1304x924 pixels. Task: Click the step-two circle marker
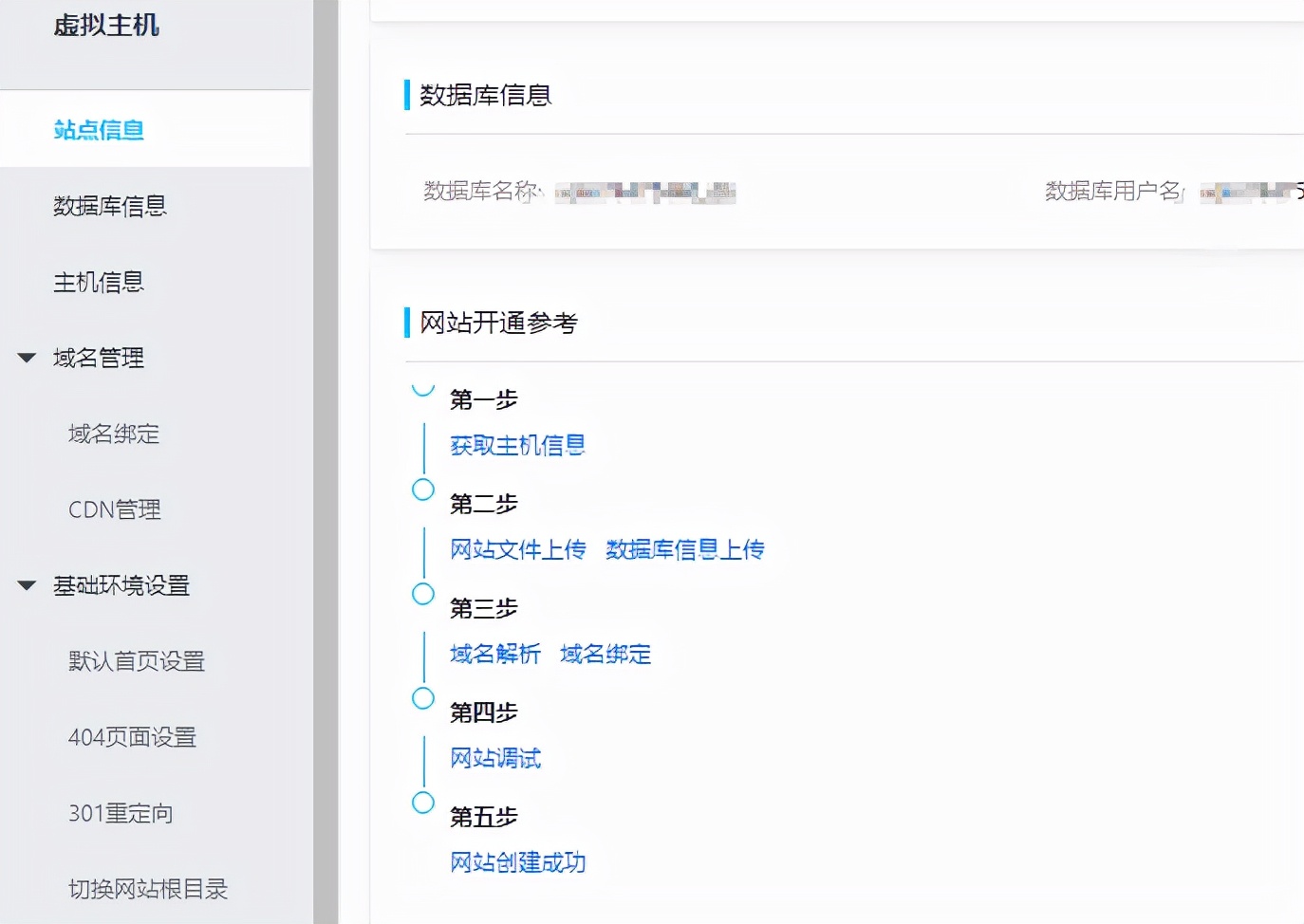point(422,490)
